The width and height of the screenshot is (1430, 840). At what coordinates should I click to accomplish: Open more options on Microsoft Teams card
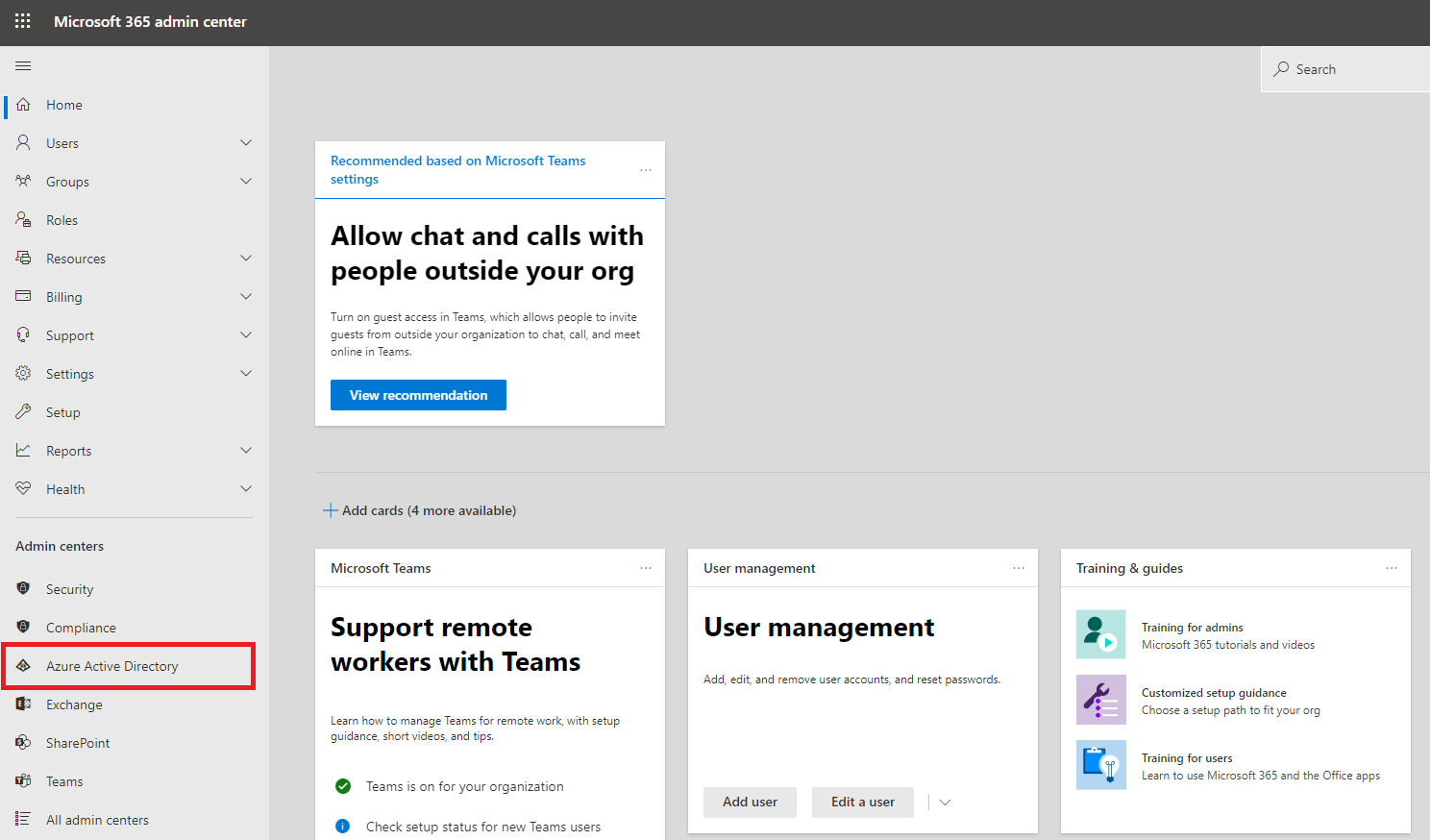pos(646,568)
